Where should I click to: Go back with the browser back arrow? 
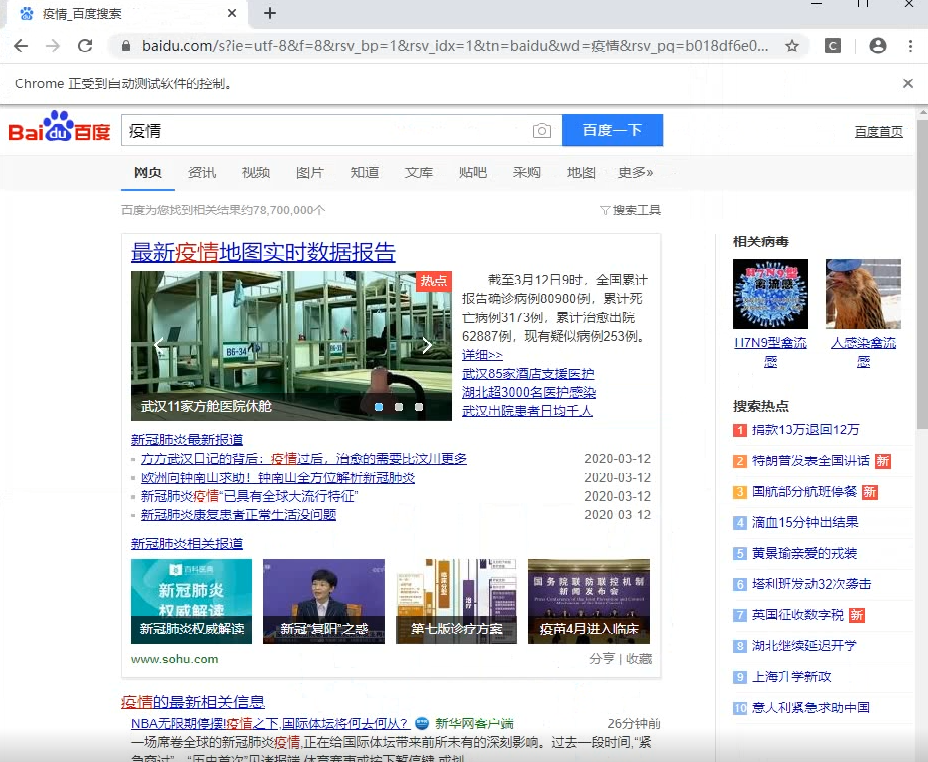[21, 46]
